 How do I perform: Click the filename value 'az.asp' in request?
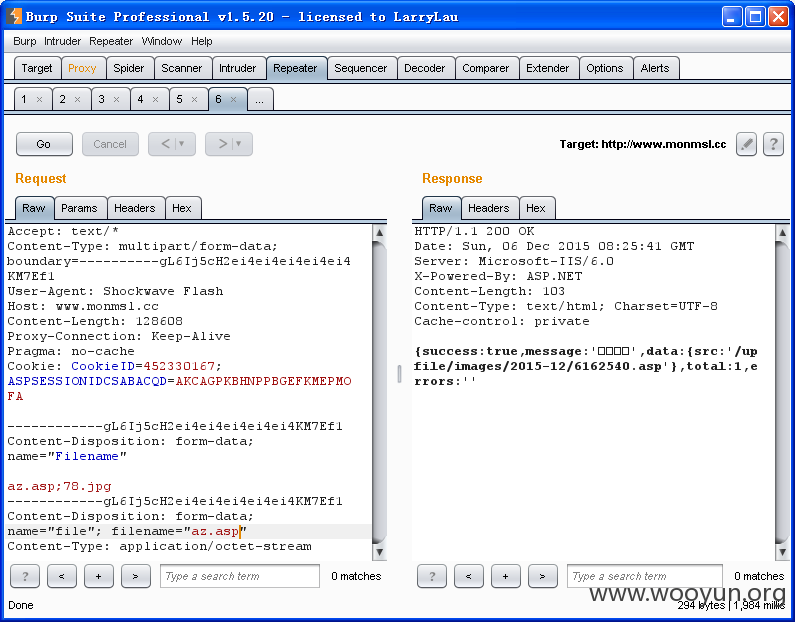214,531
